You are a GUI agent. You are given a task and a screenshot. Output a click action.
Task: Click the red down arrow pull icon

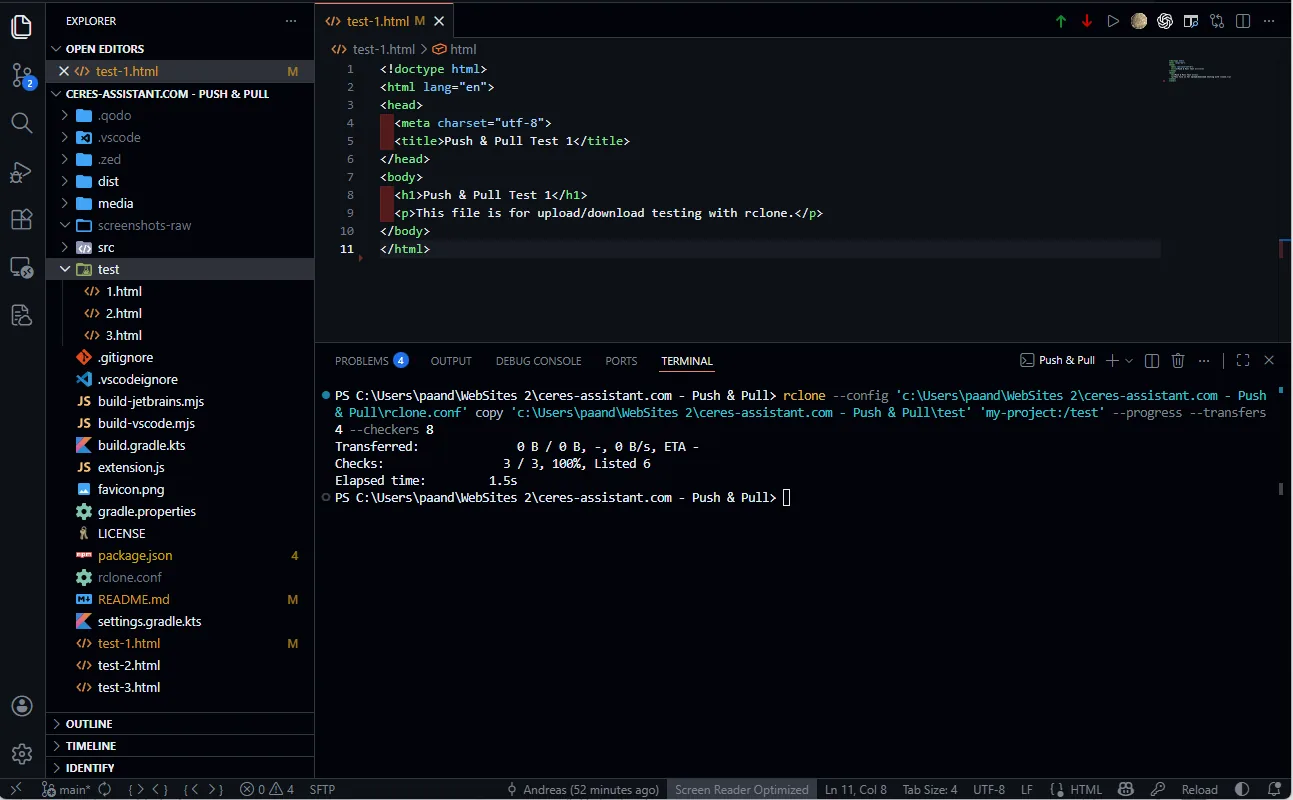1087,21
